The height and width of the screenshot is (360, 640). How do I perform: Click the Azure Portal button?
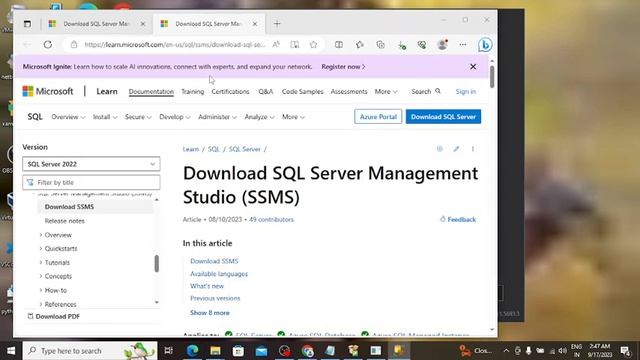(378, 117)
